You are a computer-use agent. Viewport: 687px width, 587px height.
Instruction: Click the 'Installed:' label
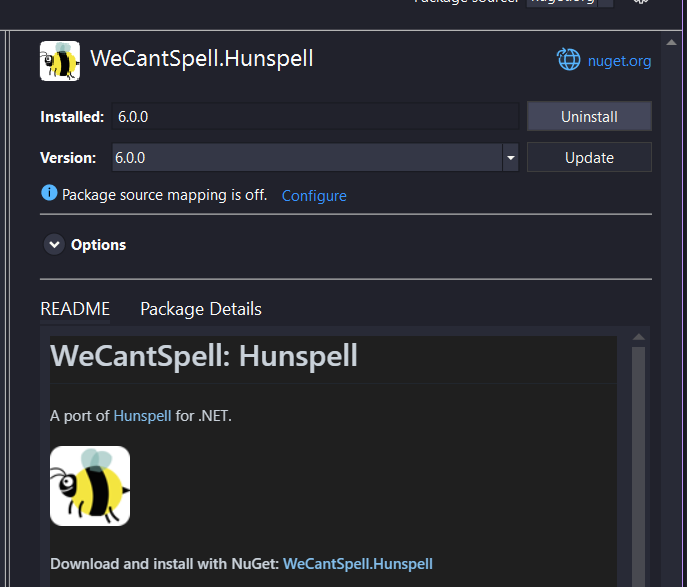click(72, 117)
